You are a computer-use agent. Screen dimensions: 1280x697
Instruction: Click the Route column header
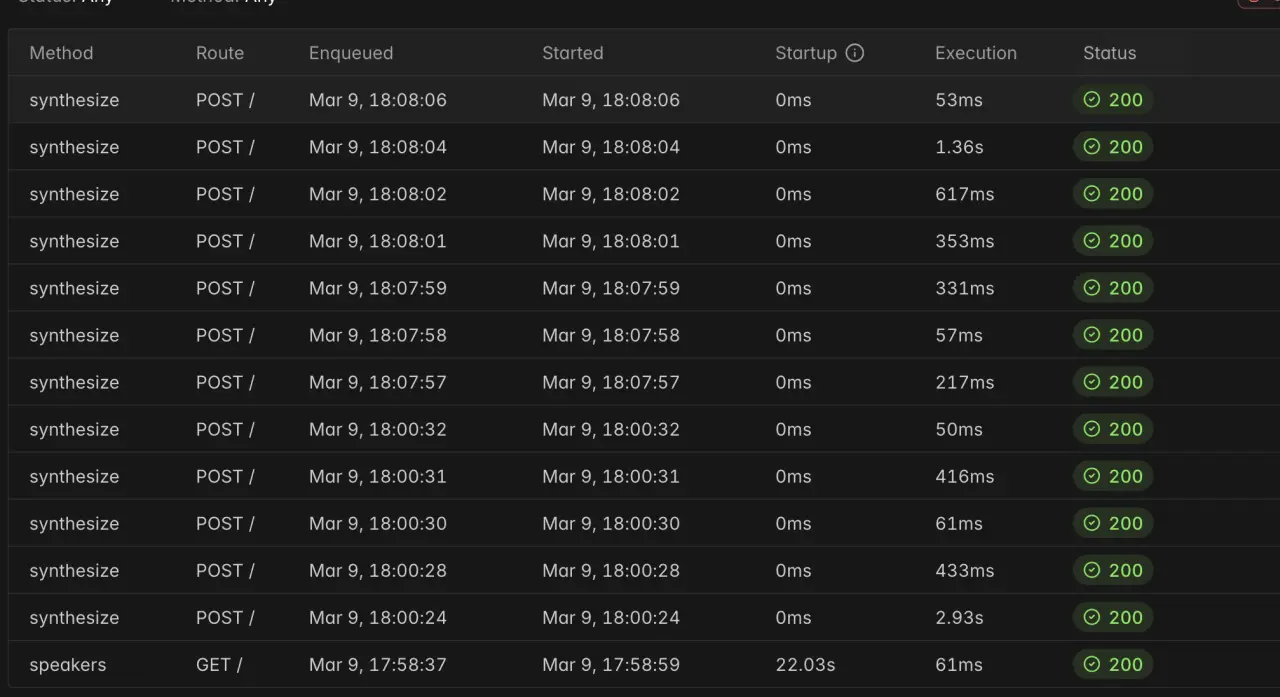219,53
